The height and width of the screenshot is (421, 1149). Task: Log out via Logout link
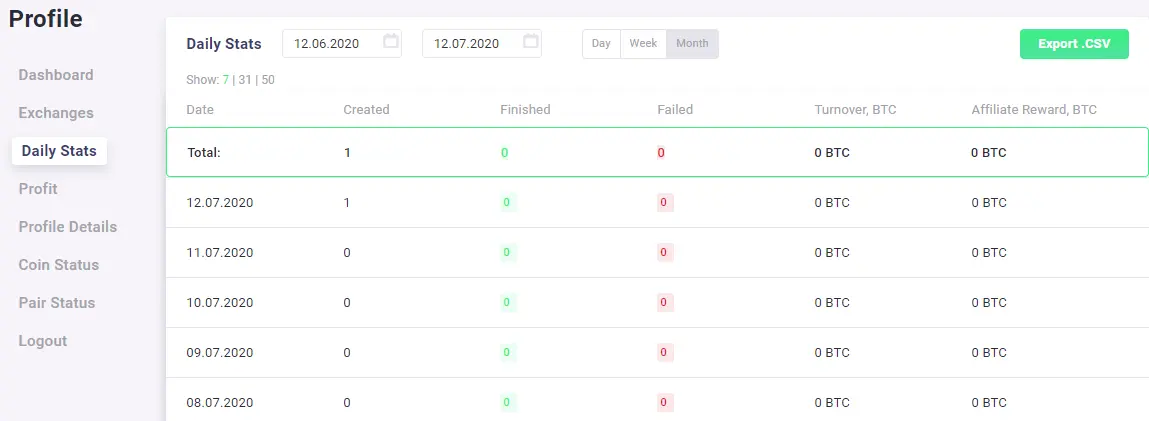pos(43,341)
